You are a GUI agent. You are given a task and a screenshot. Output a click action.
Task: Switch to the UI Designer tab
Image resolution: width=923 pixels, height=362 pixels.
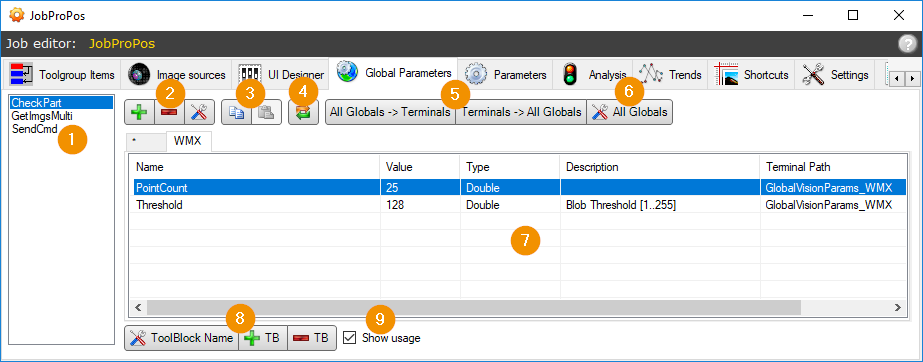[280, 75]
